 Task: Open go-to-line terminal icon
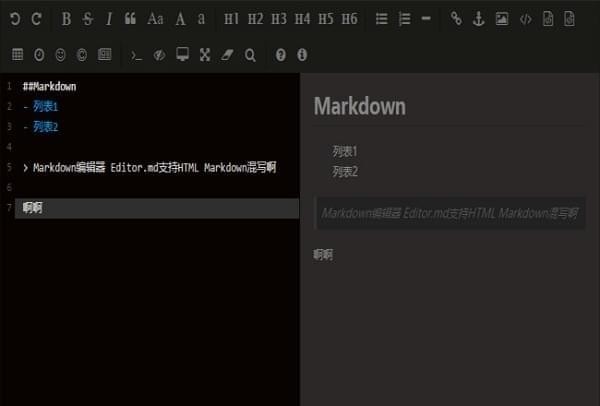(137, 56)
